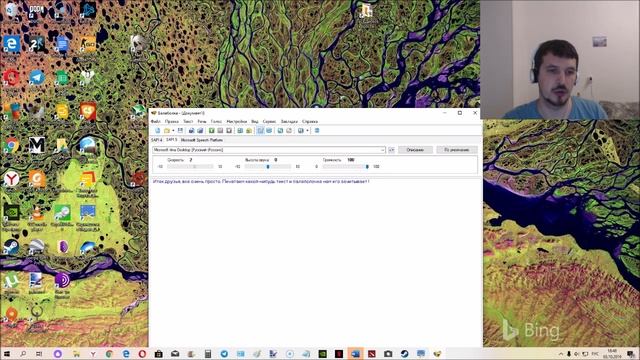Open Steam from the taskbar
This screenshot has width=640, height=360.
tap(404, 354)
